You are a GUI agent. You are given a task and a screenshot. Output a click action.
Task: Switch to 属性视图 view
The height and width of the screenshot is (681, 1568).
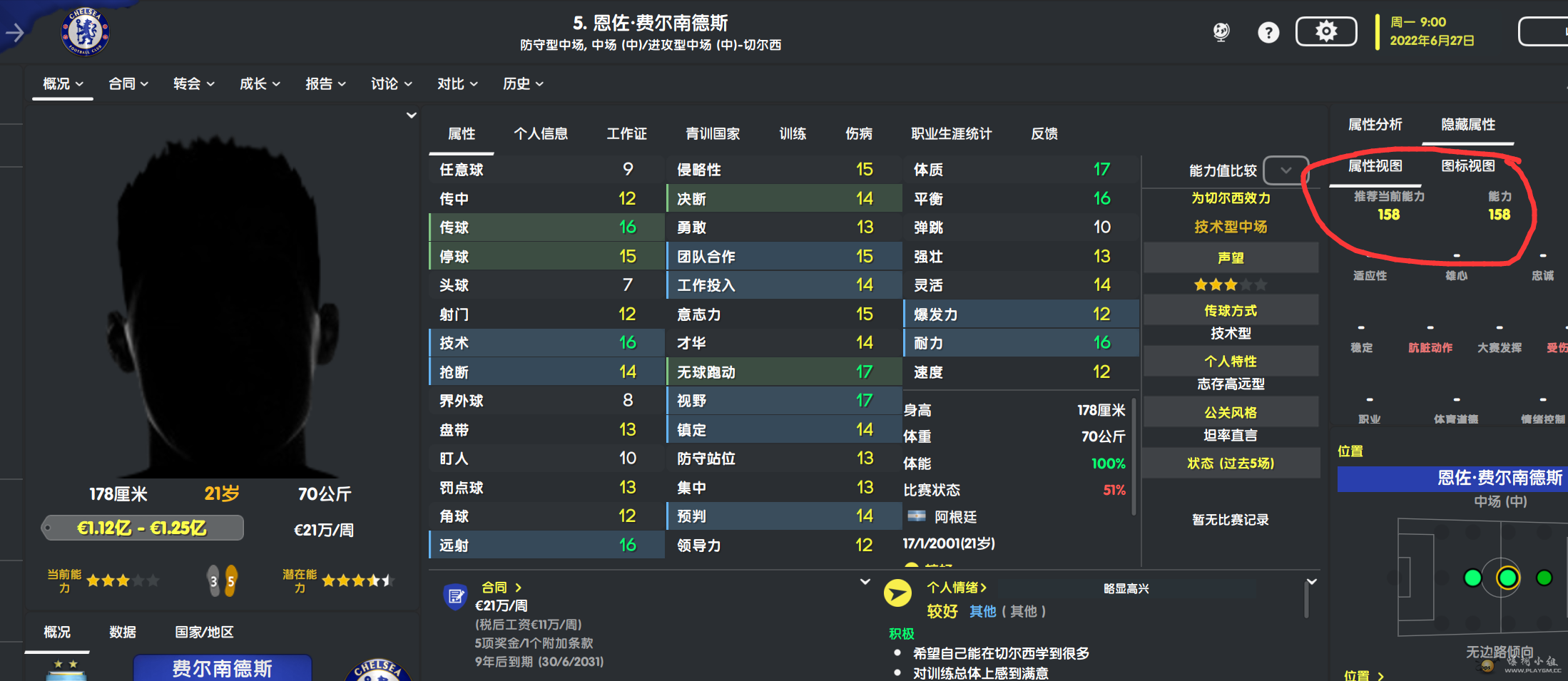[1375, 166]
